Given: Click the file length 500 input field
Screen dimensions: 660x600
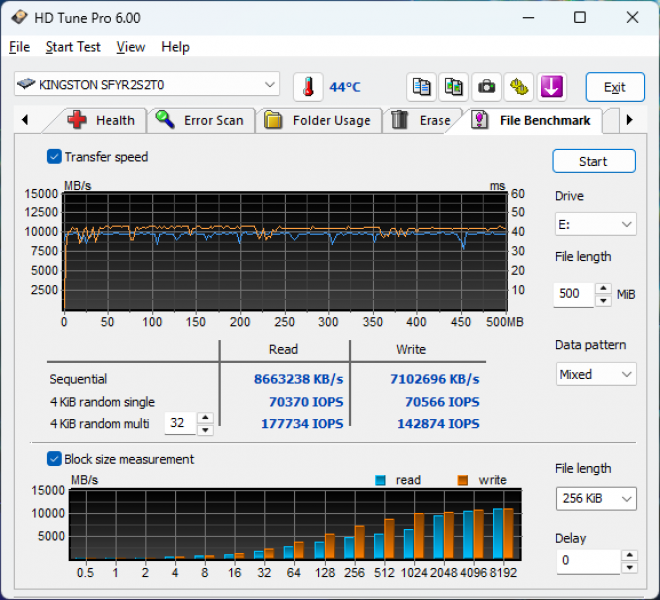Looking at the screenshot, I should 574,294.
